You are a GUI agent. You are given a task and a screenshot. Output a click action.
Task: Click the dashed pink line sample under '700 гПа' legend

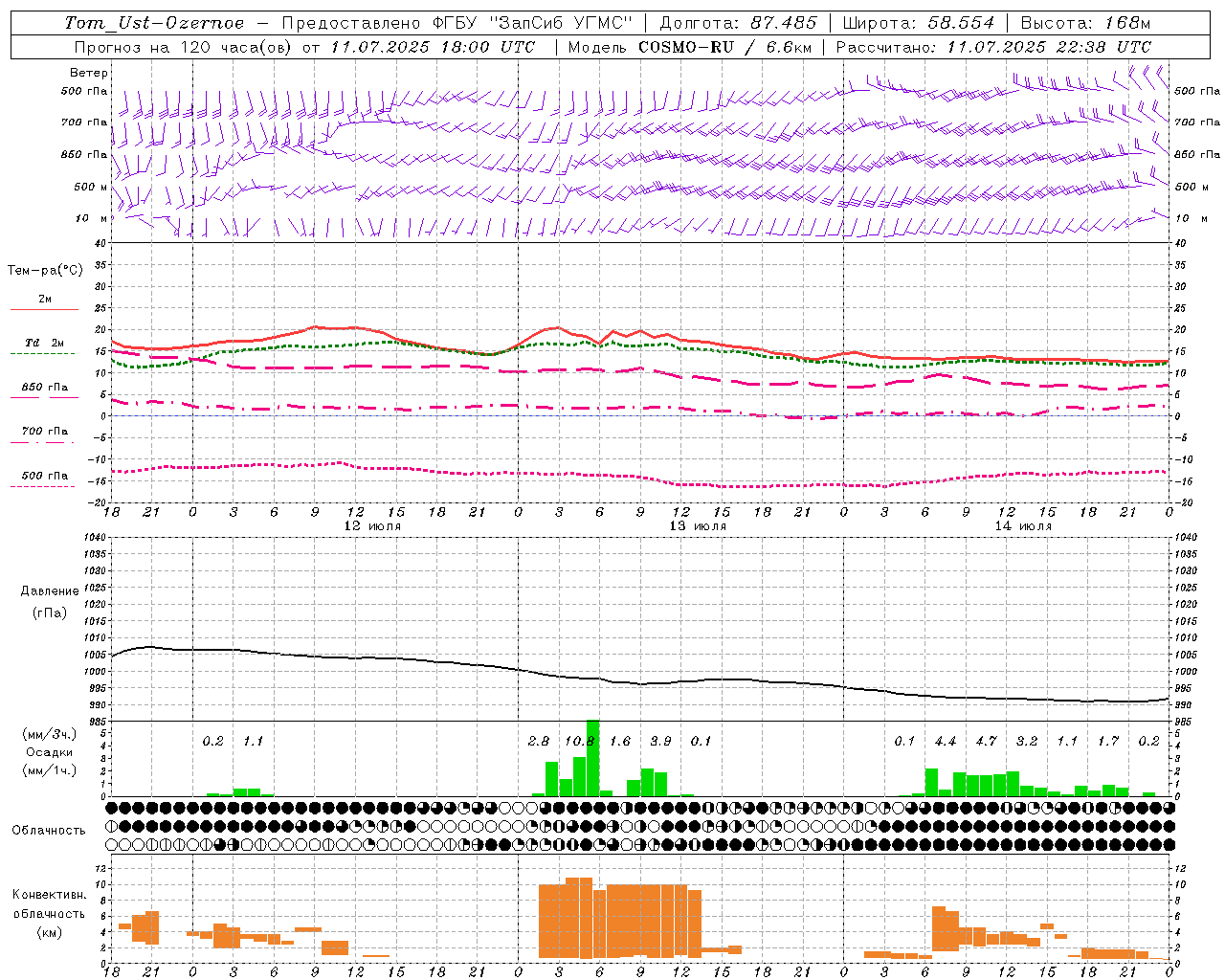pos(42,442)
